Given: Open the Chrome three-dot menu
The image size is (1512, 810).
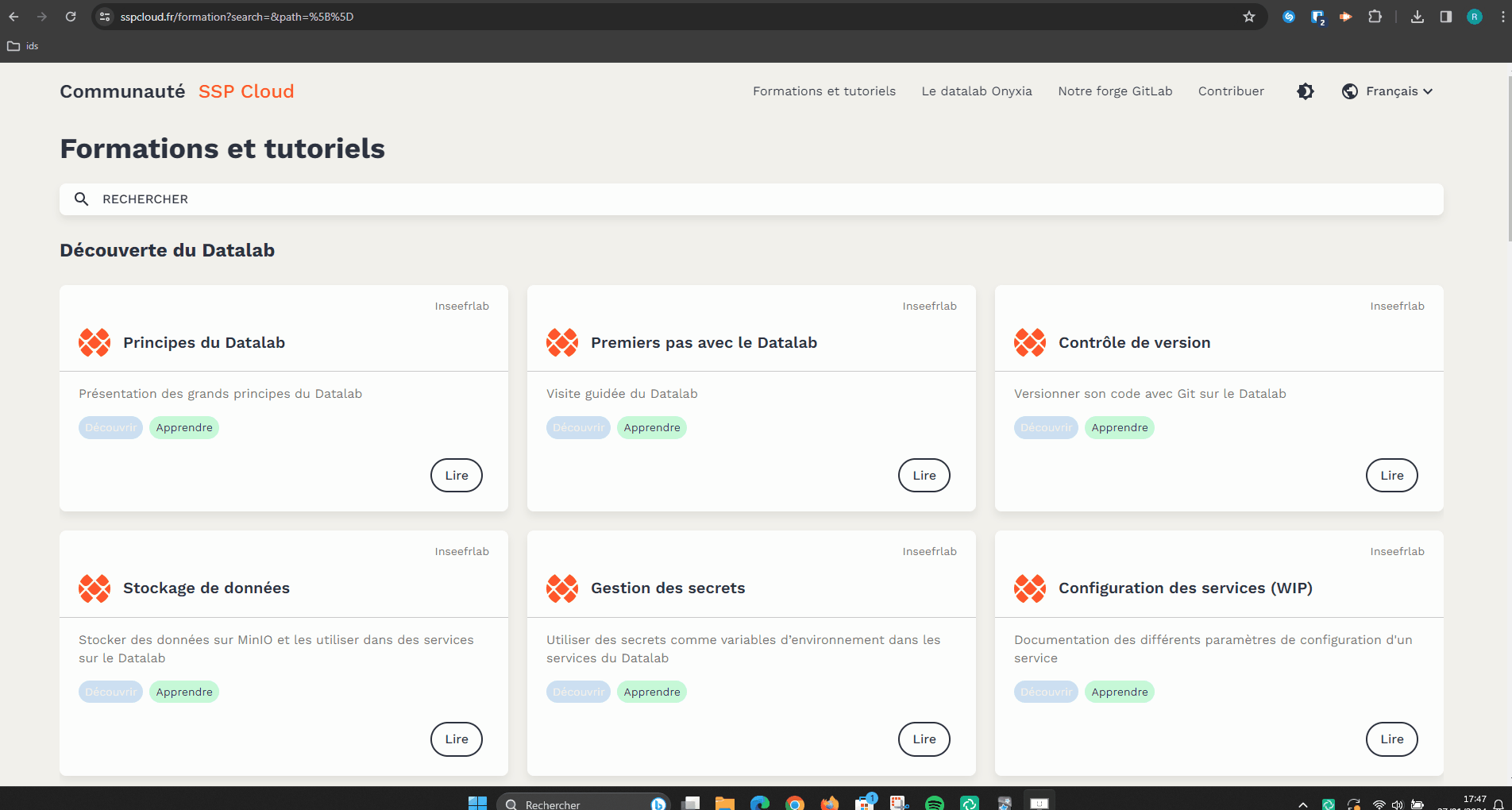Looking at the screenshot, I should 1502,17.
